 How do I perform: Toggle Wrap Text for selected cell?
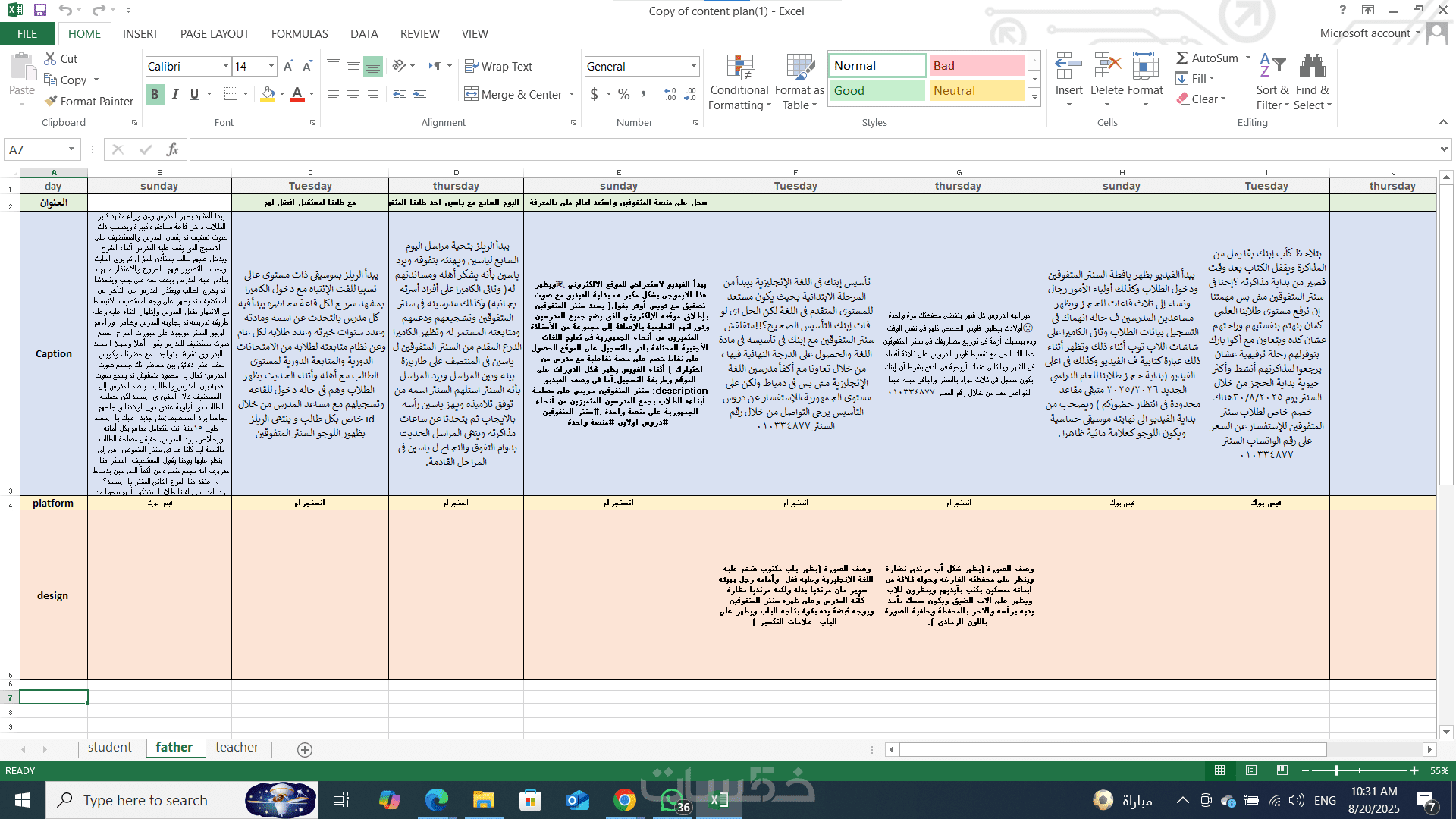pos(498,66)
